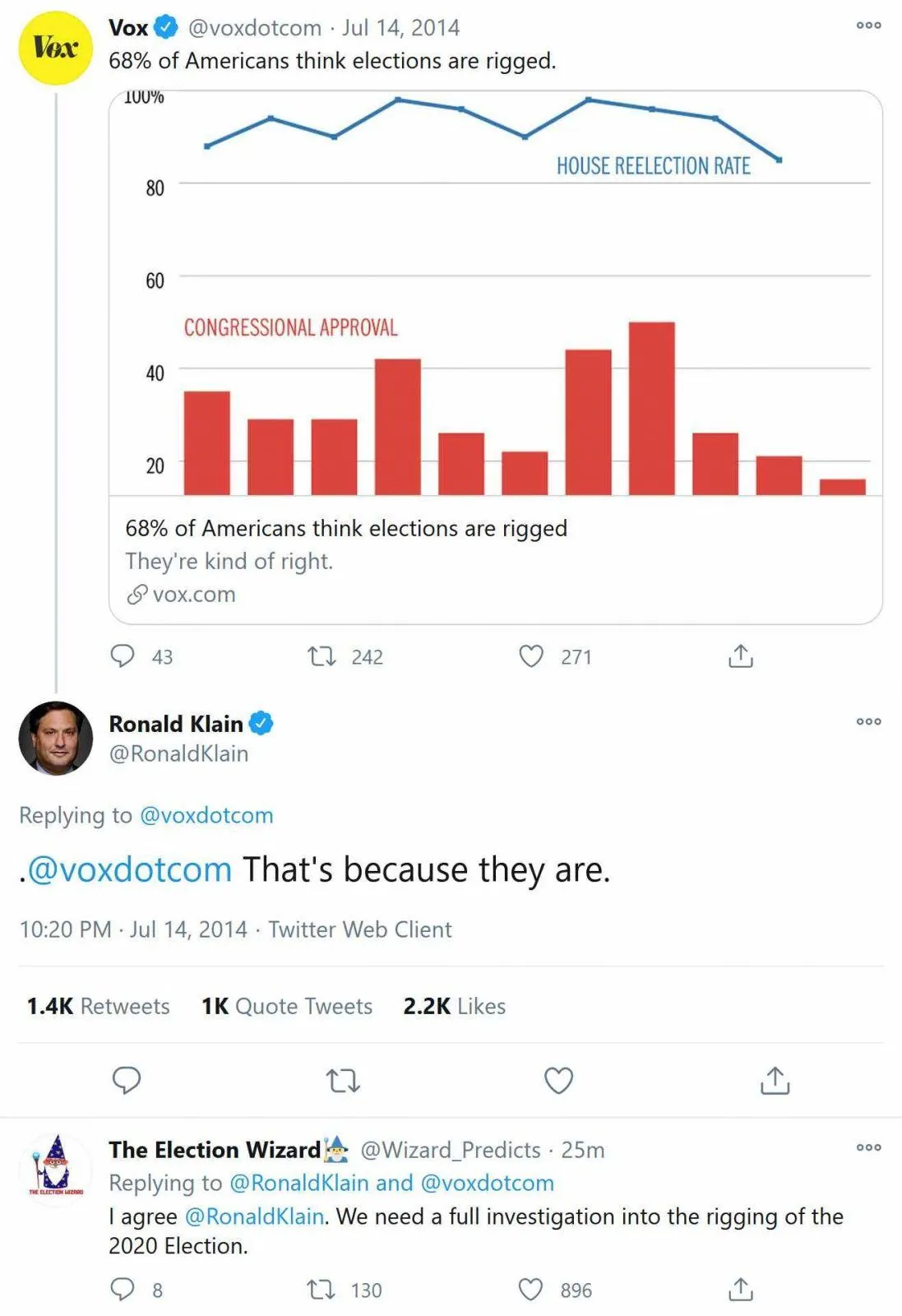The height and width of the screenshot is (1316, 902).
Task: Like The Election Wizard's reply
Action: tap(531, 1290)
